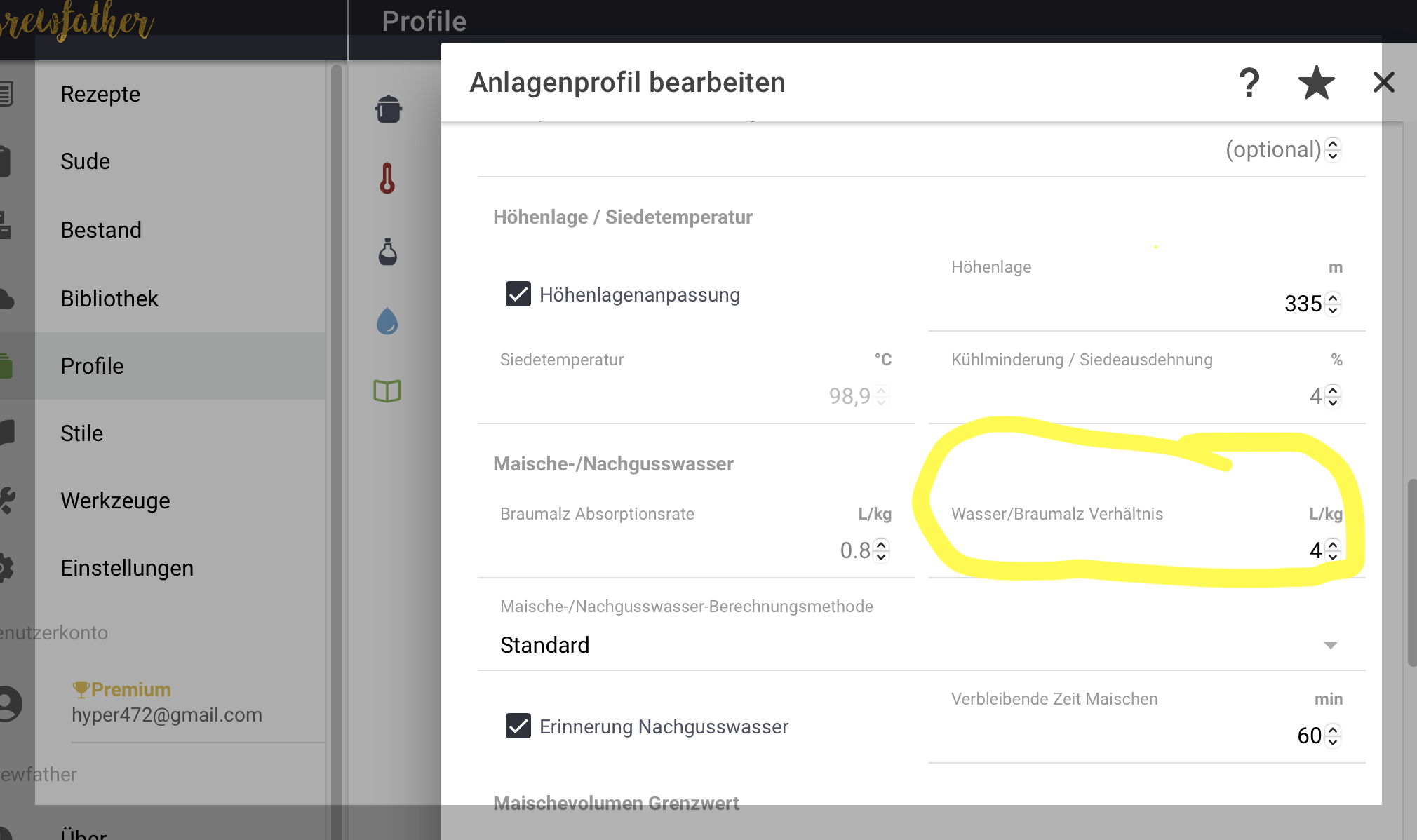Open help with the question mark icon

1249,83
